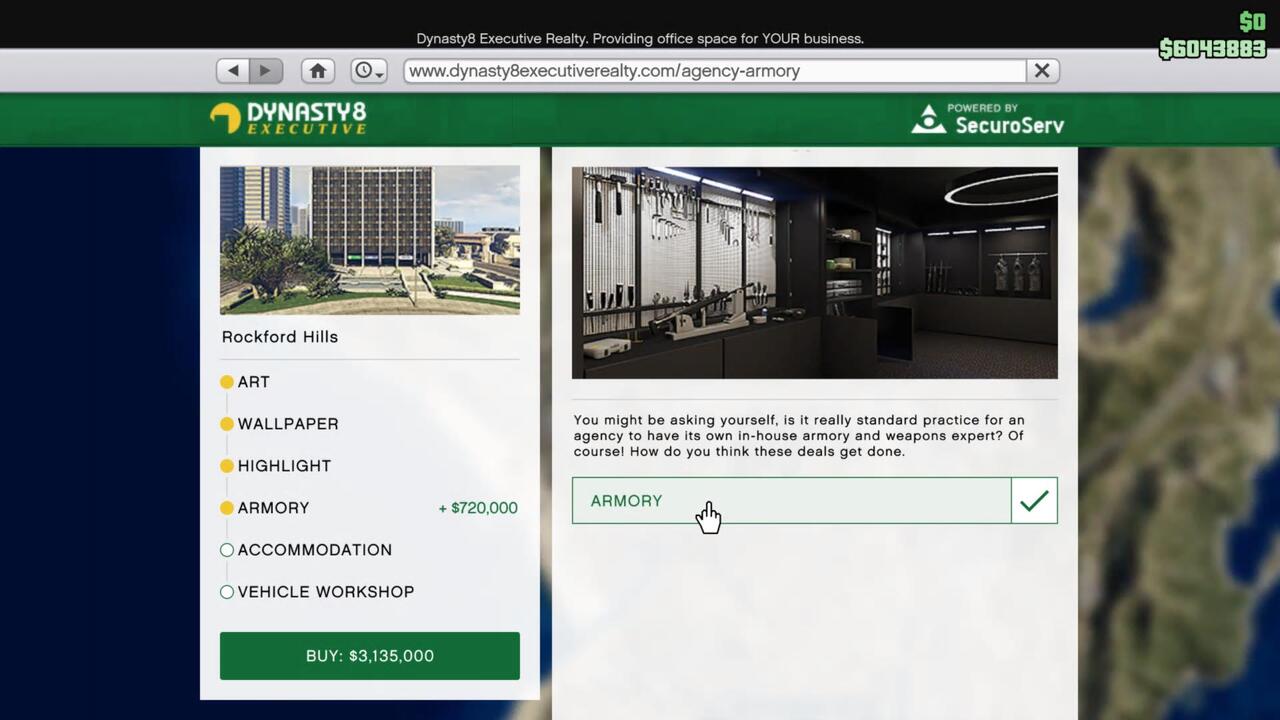1280x720 pixels.
Task: Click the green checkmark beside Armory
Action: [x=1034, y=500]
